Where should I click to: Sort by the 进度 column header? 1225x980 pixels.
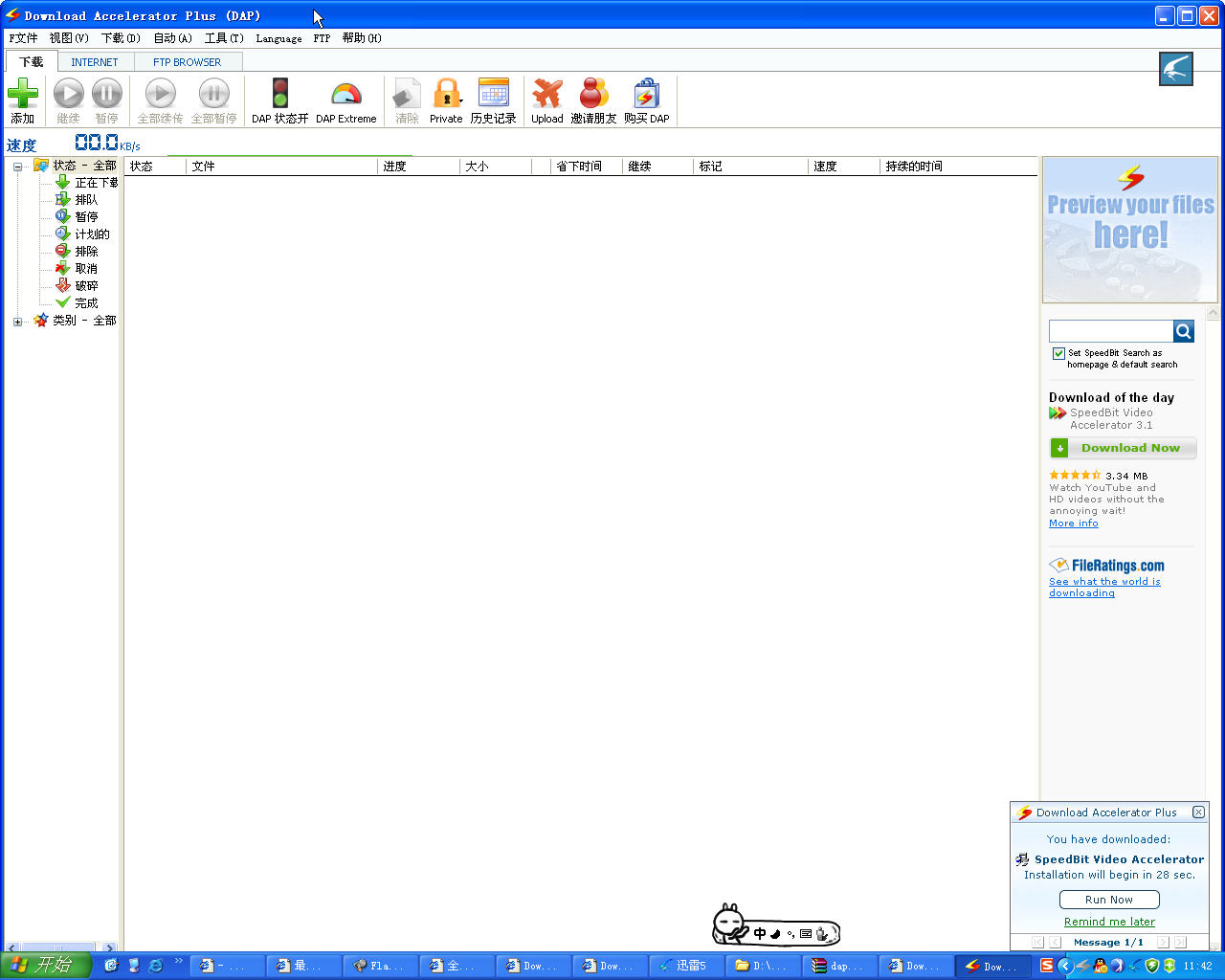[x=418, y=167]
